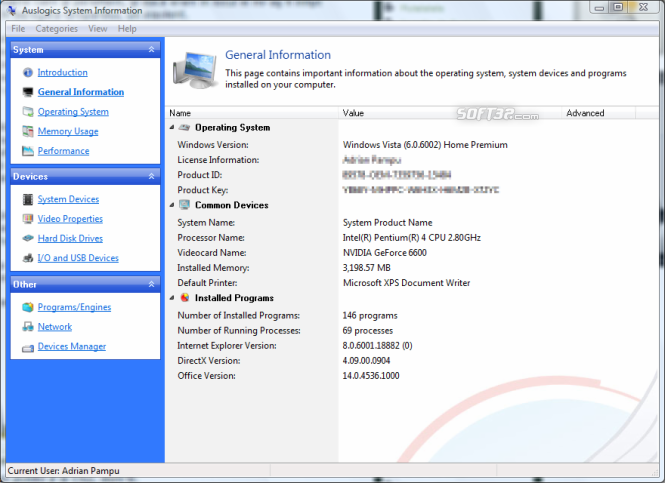Open the I/O and USB Devices link

click(x=78, y=258)
